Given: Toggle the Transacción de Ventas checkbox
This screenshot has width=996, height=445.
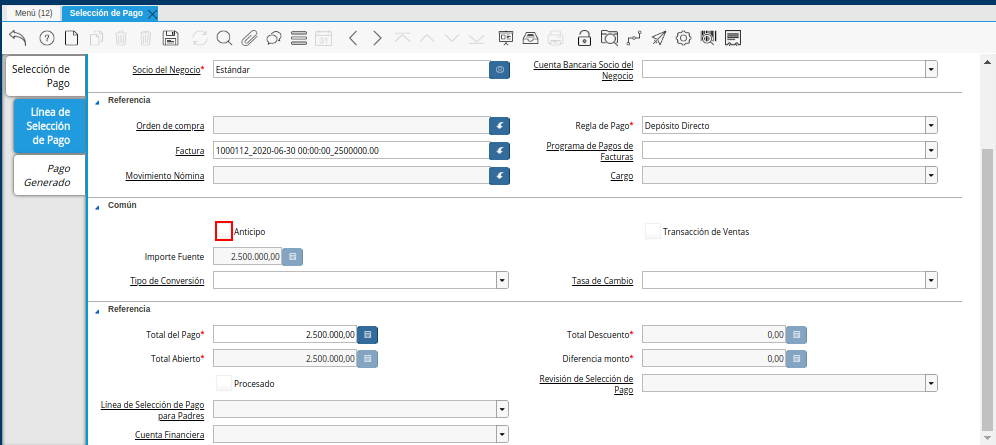Looking at the screenshot, I should point(652,232).
